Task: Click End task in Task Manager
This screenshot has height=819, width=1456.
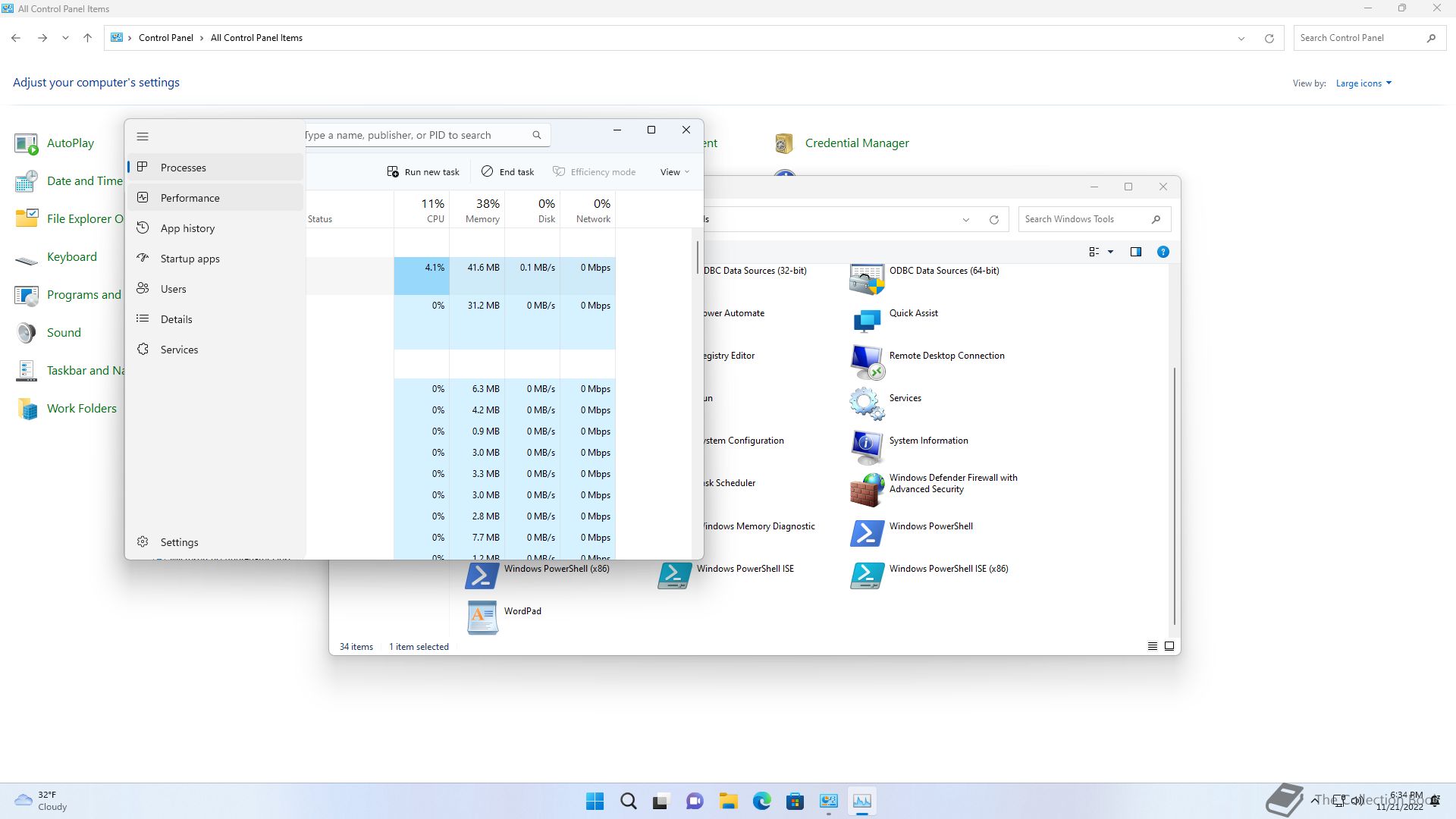Action: (508, 172)
